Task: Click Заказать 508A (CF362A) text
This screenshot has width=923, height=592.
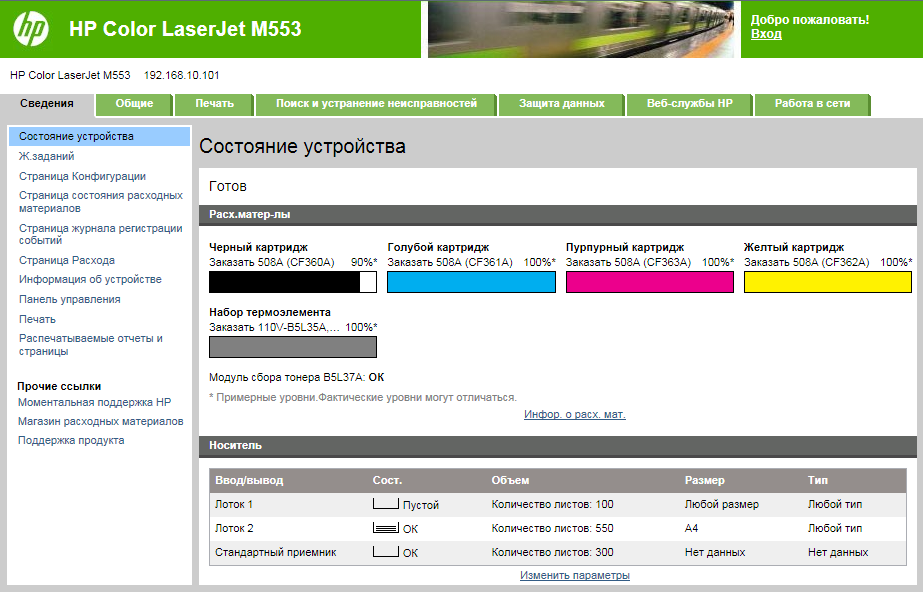Action: pos(806,262)
